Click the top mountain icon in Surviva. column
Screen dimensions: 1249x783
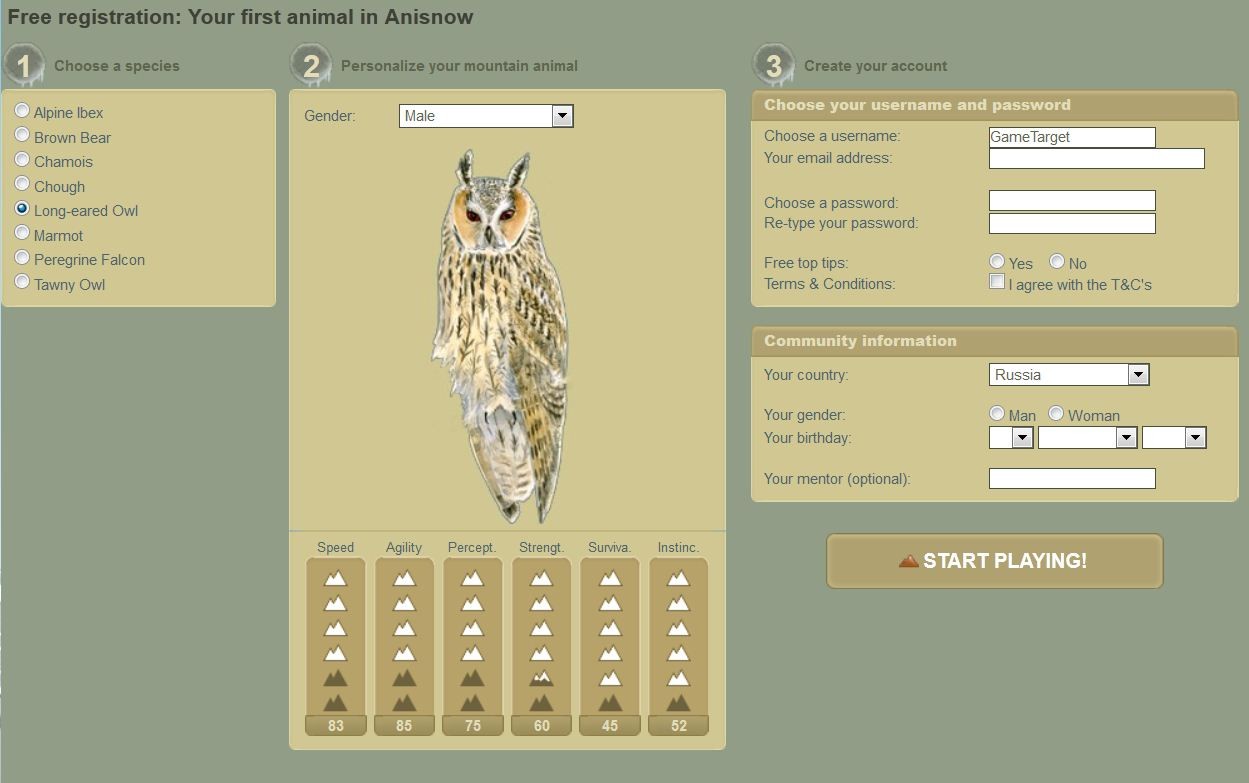[x=610, y=578]
